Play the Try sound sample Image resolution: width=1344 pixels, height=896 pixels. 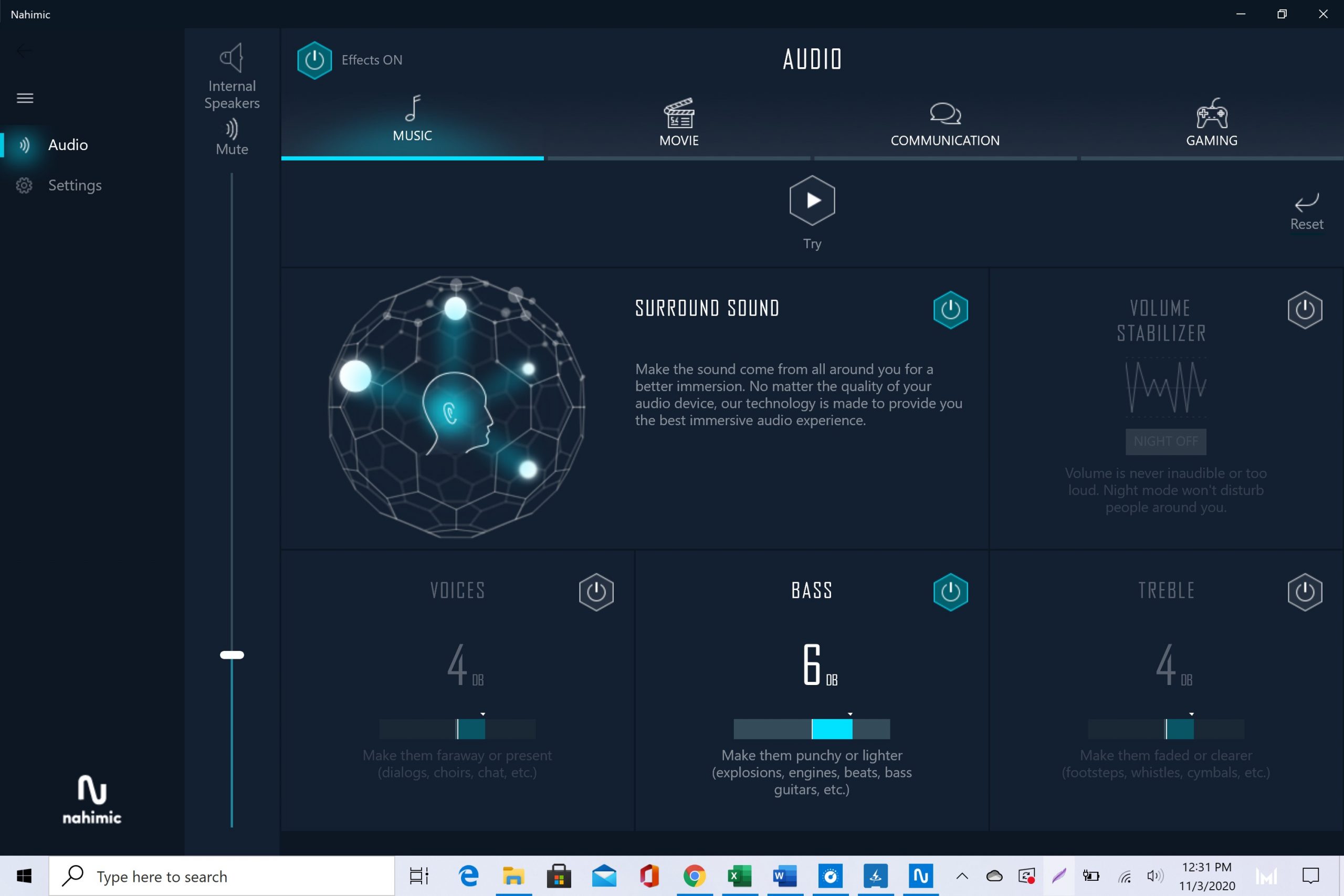click(812, 201)
